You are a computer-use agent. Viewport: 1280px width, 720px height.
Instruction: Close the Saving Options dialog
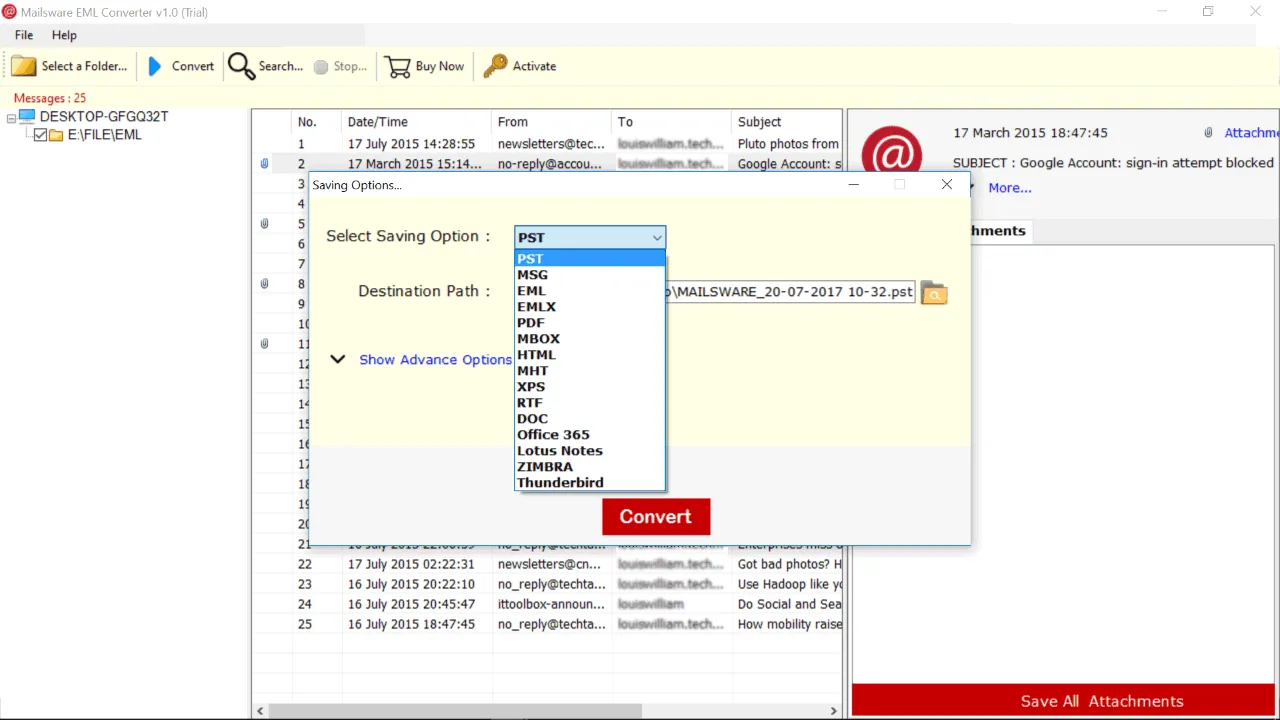click(x=946, y=184)
